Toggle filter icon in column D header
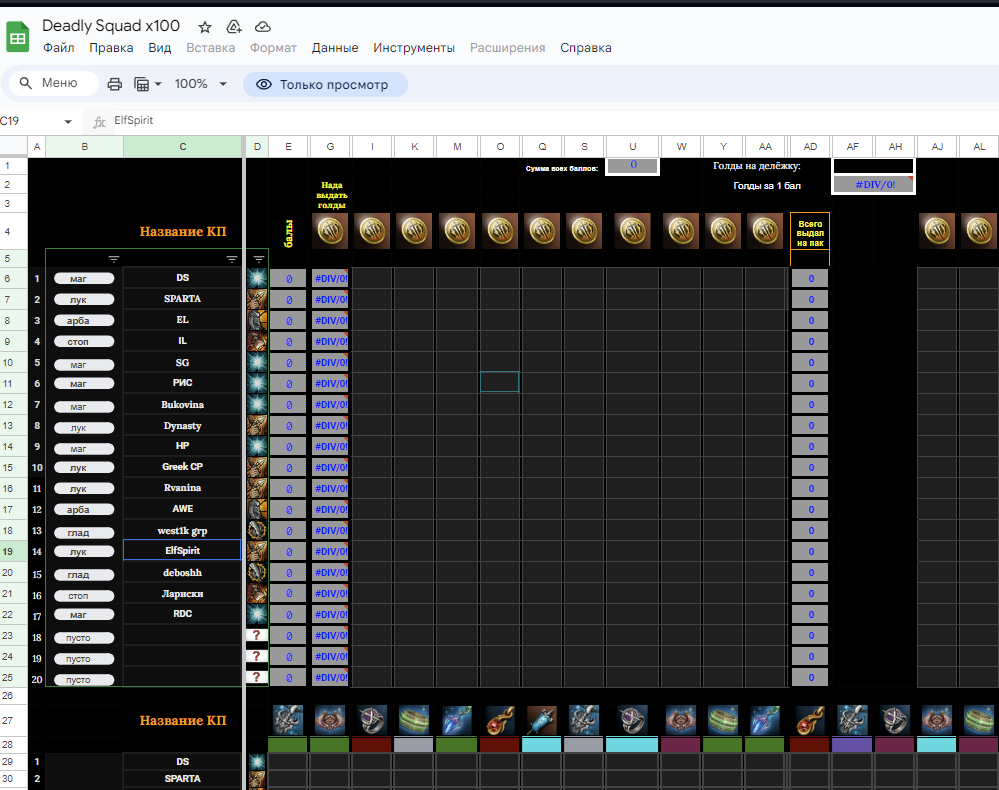This screenshot has width=999, height=790. [x=258, y=259]
